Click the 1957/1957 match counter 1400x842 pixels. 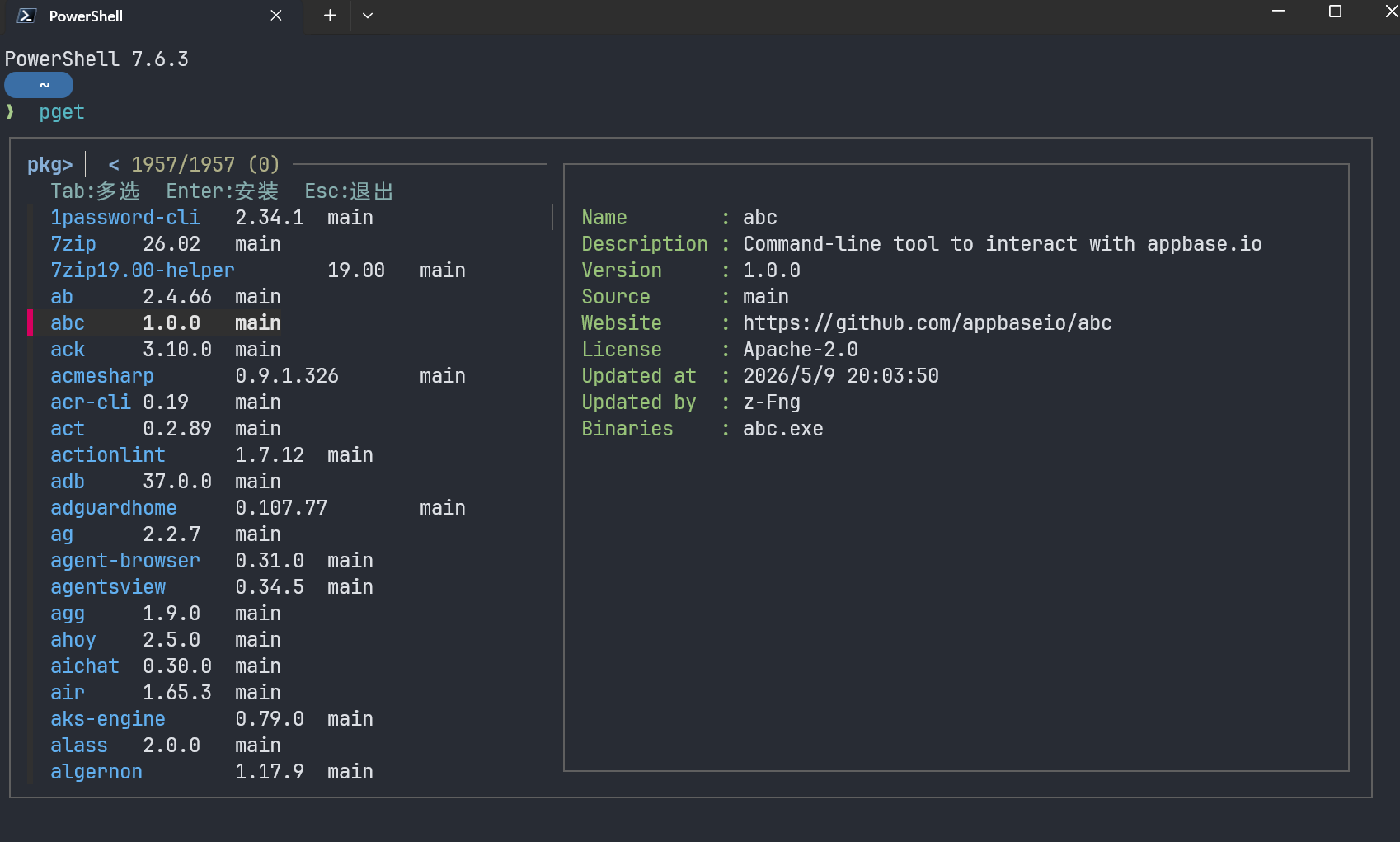[x=183, y=165]
